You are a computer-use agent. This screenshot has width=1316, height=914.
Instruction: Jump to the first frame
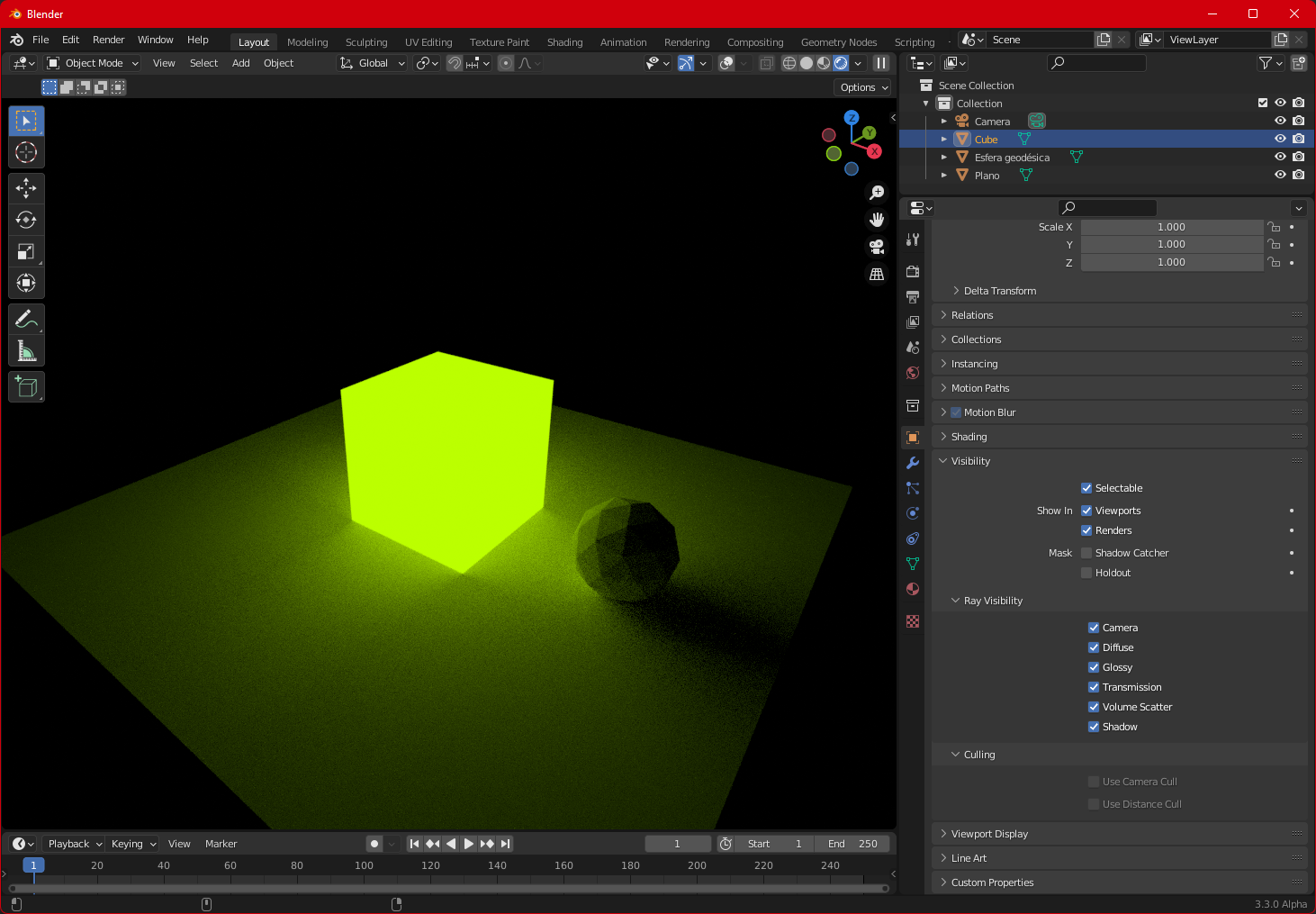414,844
